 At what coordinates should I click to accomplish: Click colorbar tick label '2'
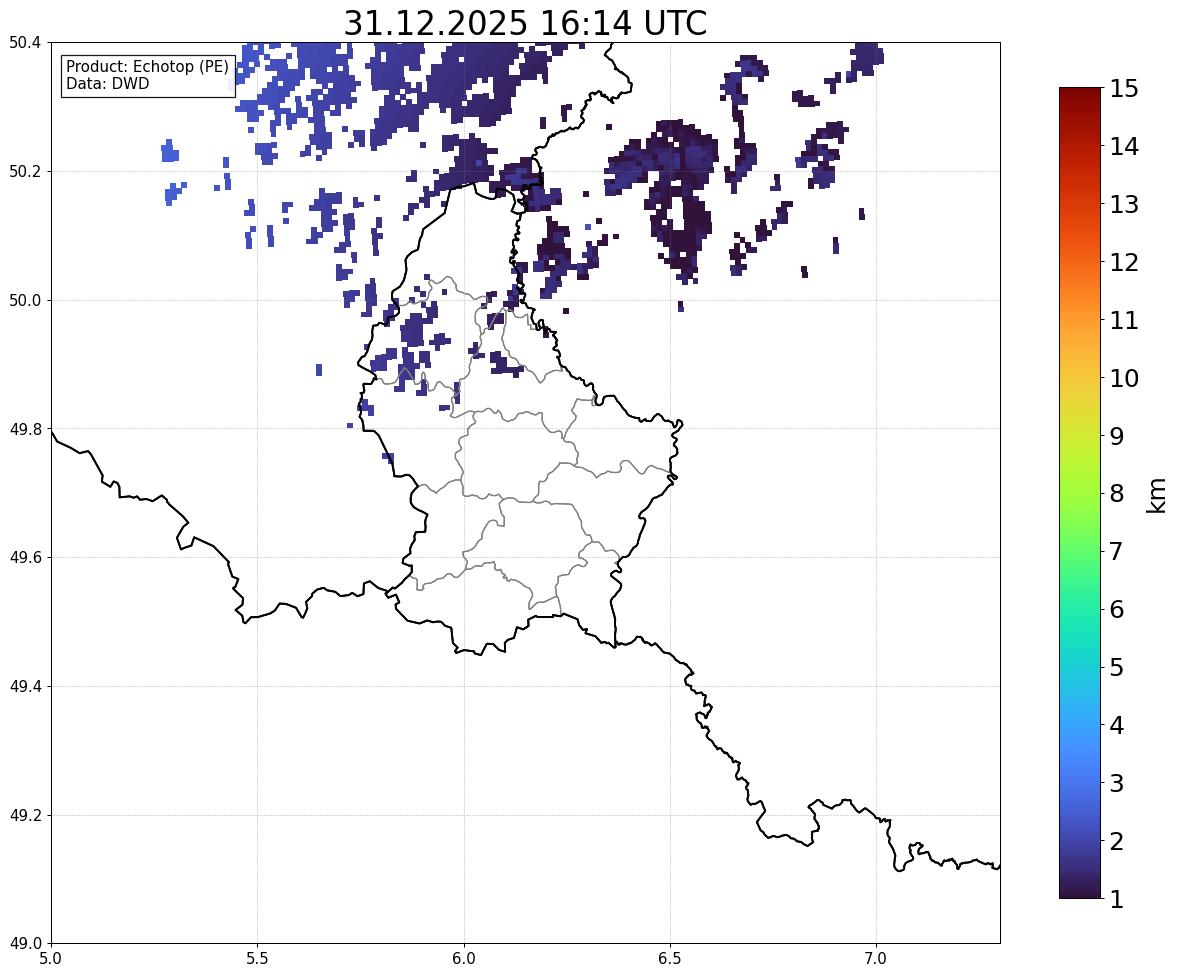point(1117,841)
